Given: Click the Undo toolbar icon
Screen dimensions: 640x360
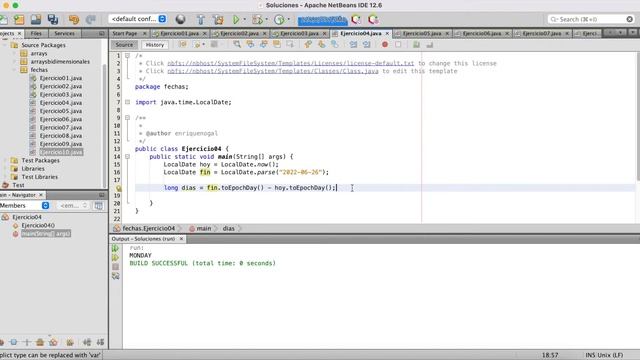Looking at the screenshot, I should pyautogui.click(x=74, y=19).
